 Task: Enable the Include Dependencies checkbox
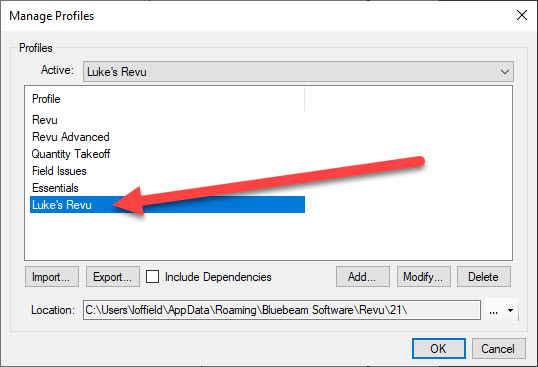pos(152,276)
